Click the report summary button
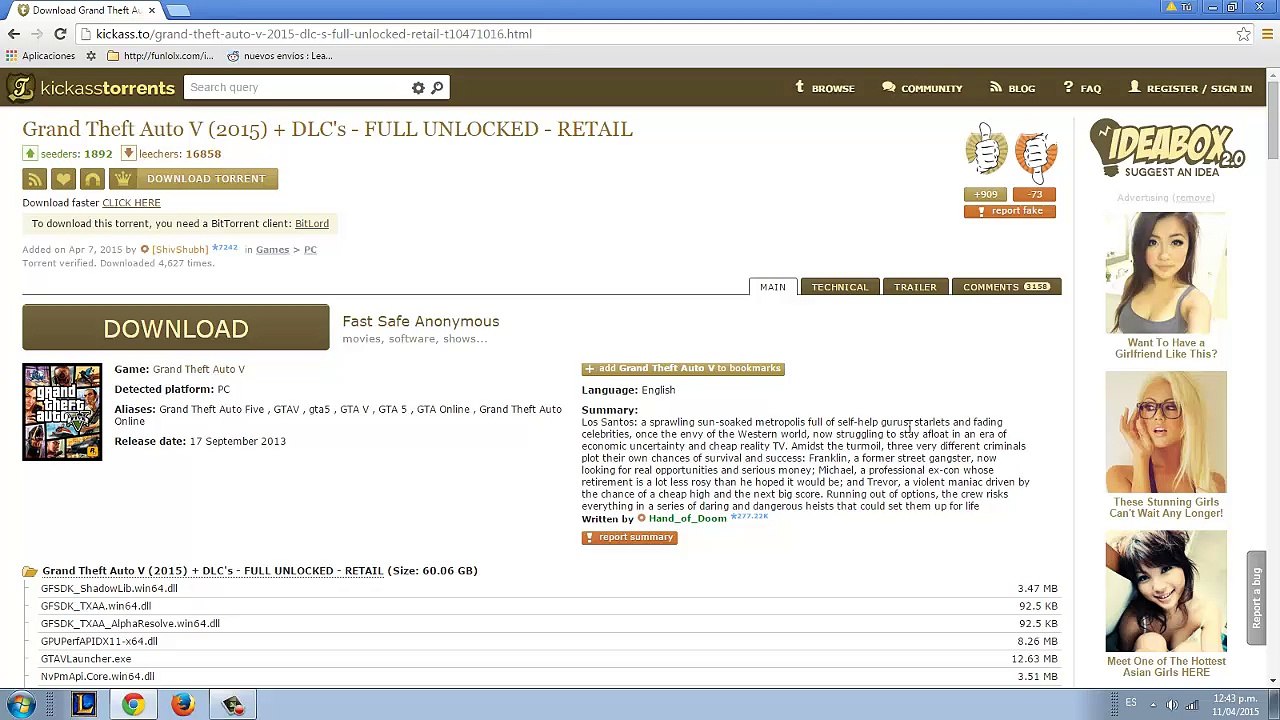 point(630,538)
